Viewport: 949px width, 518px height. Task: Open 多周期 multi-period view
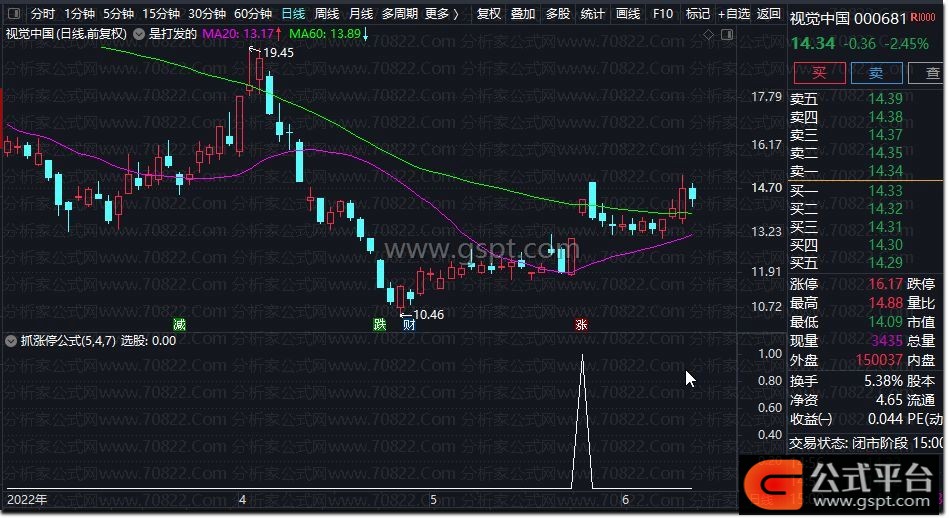[399, 13]
